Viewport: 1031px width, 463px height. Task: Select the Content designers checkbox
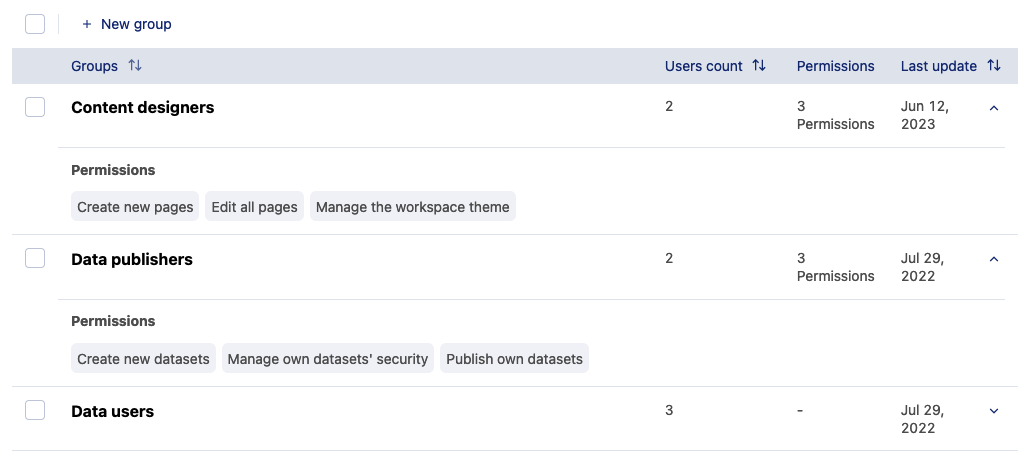pos(35,107)
